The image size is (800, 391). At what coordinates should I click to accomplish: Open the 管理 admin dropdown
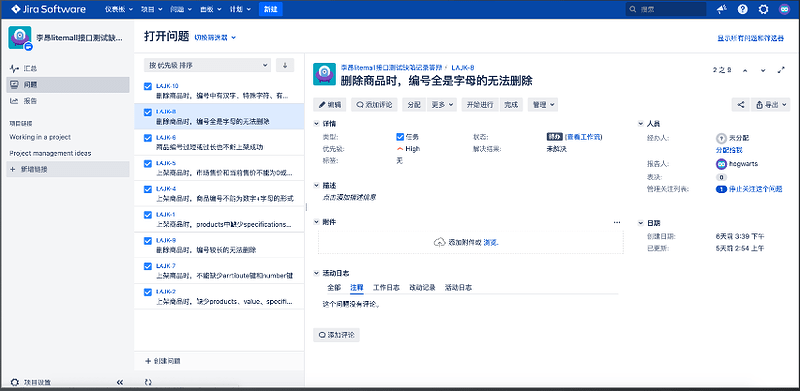pyautogui.click(x=543, y=105)
